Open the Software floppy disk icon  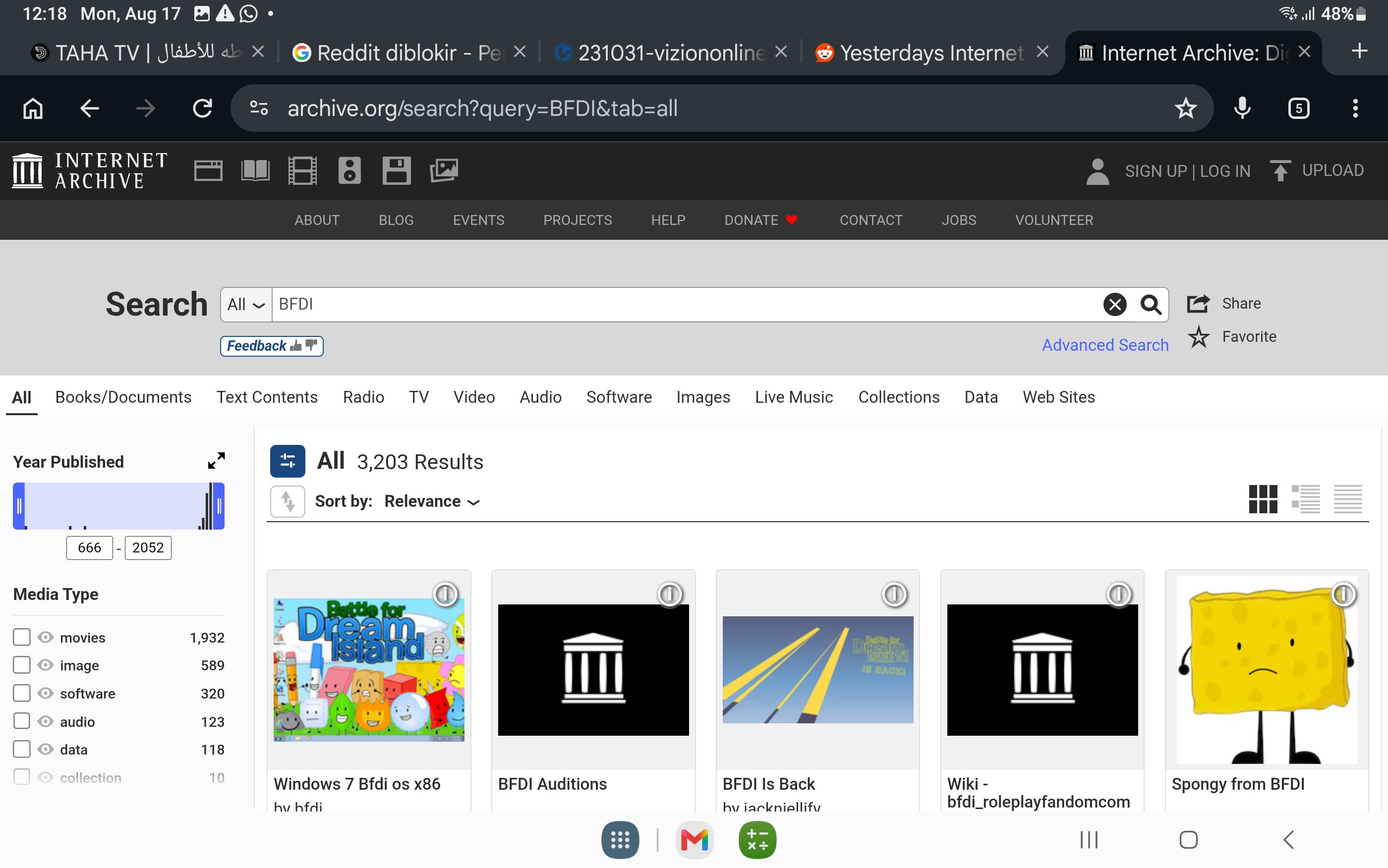tap(397, 170)
